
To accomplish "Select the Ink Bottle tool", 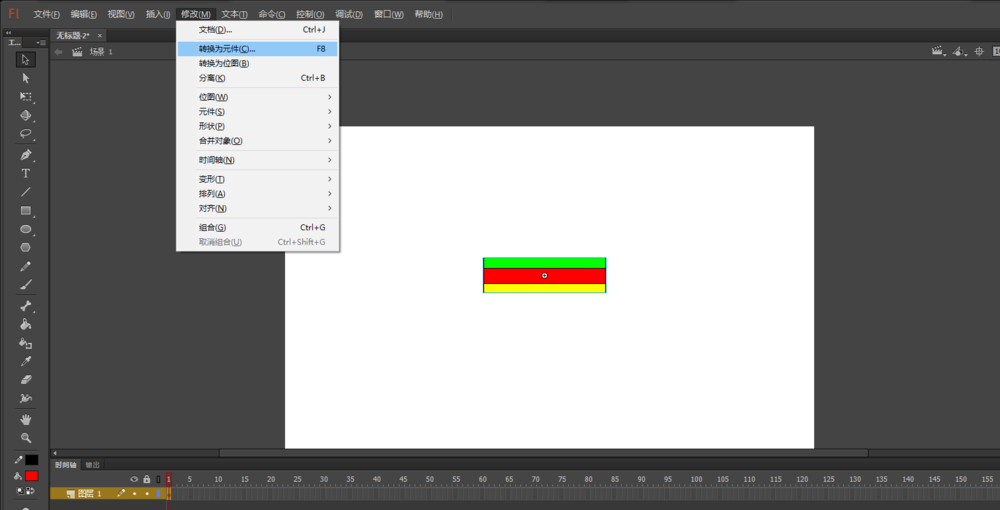I will (x=26, y=343).
